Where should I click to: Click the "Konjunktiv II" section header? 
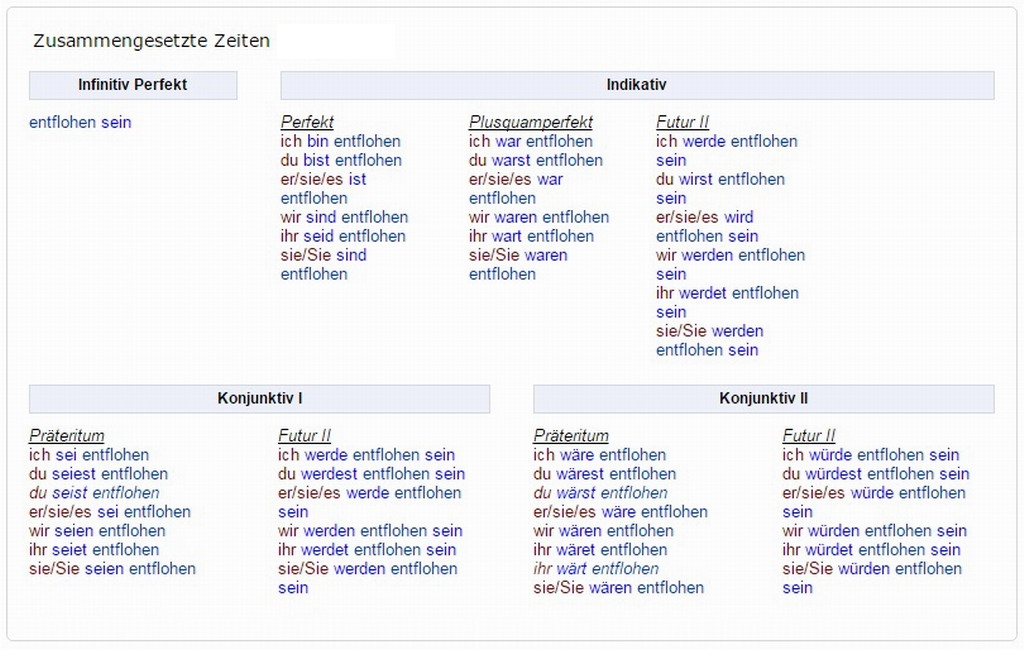tap(763, 398)
